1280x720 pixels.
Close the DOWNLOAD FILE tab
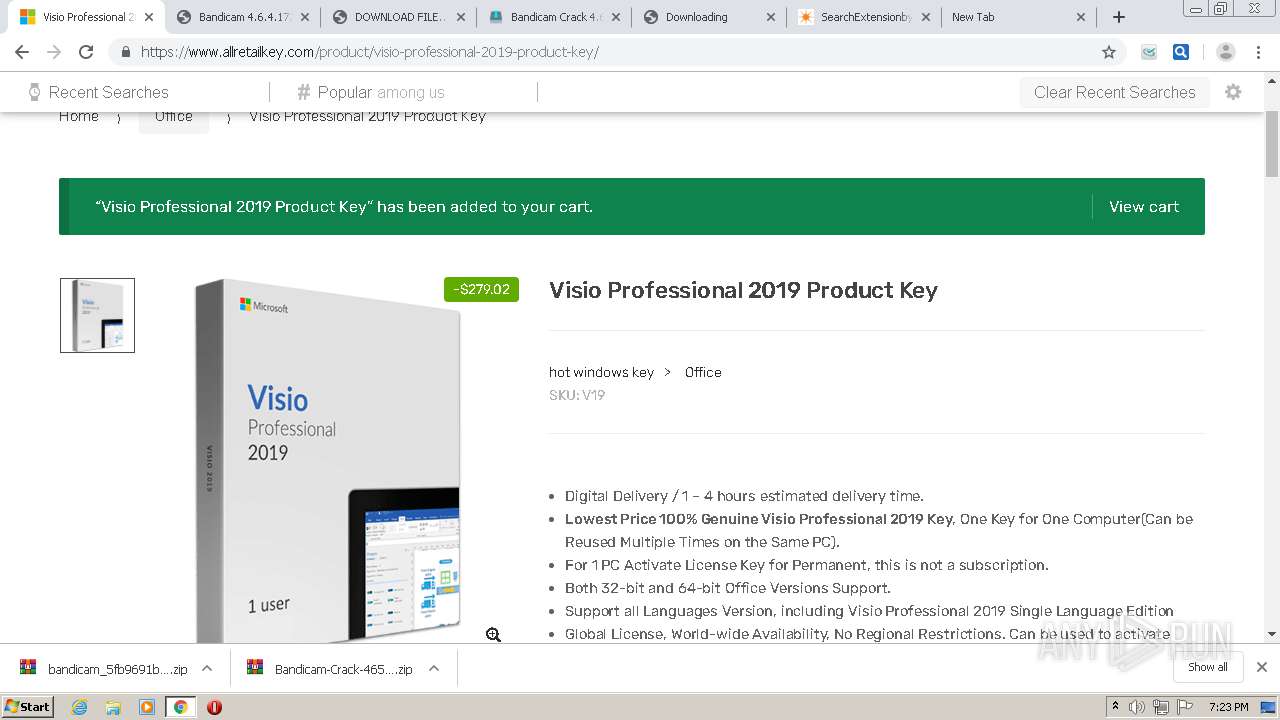pos(460,17)
